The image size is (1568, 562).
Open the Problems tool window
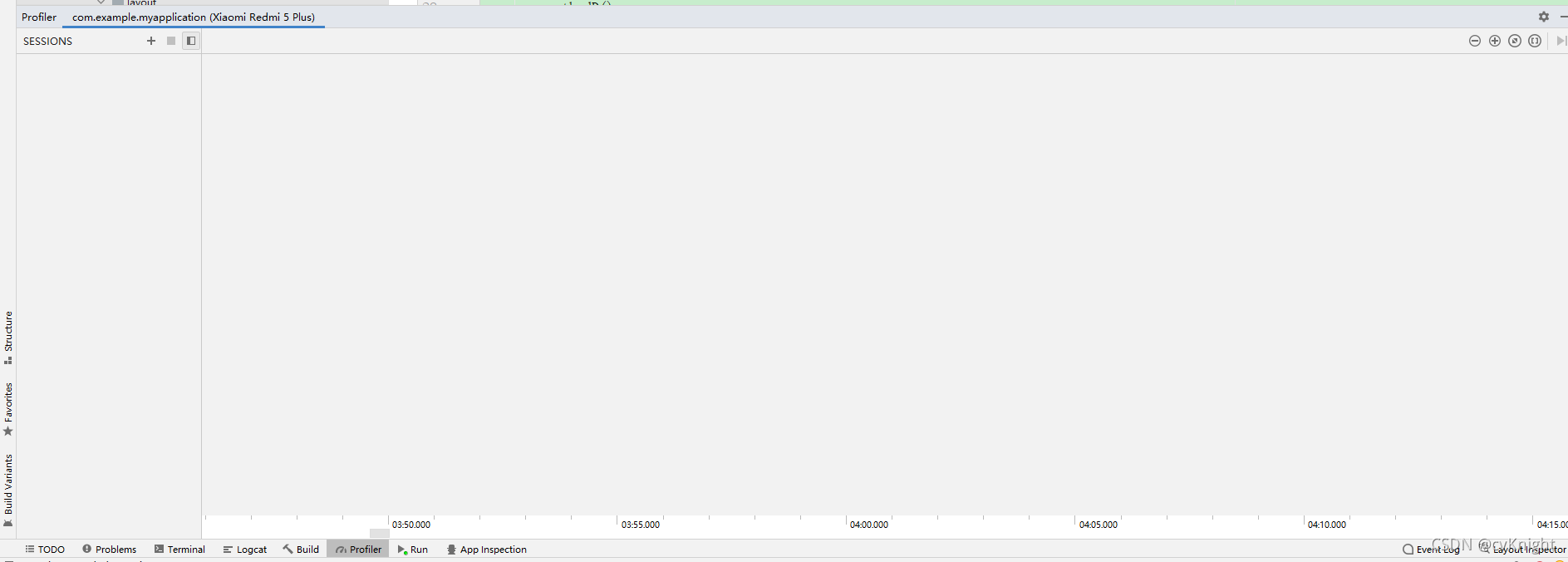coord(109,550)
